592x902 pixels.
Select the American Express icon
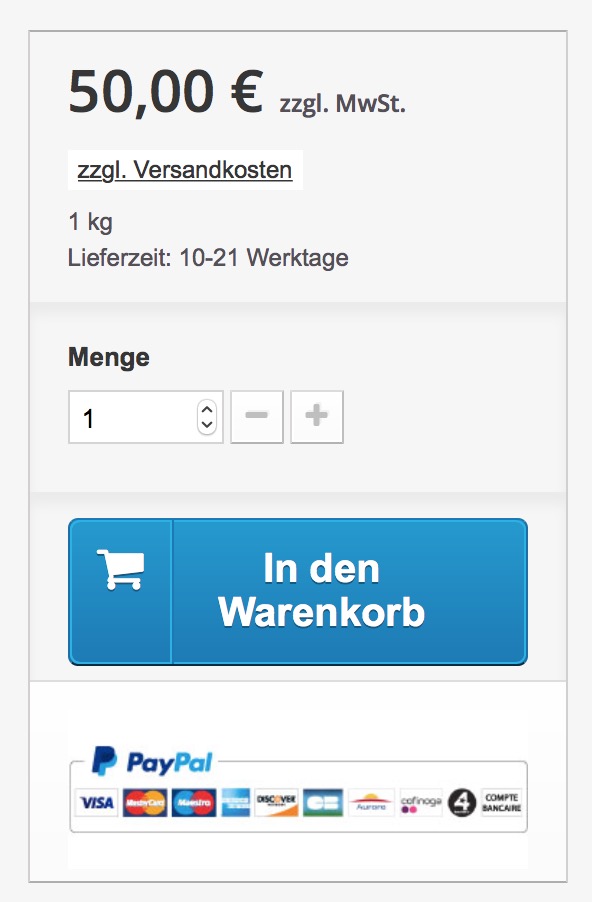236,802
